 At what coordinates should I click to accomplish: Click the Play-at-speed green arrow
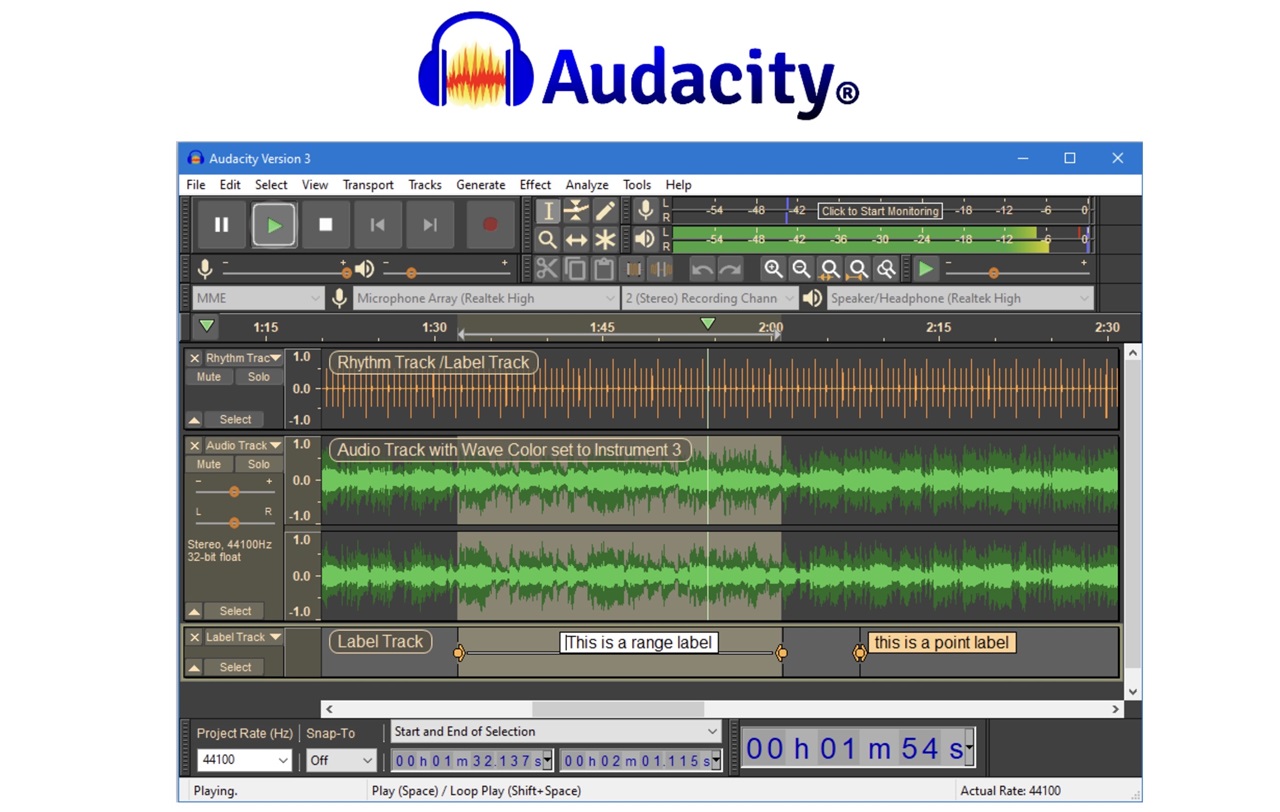pos(926,269)
